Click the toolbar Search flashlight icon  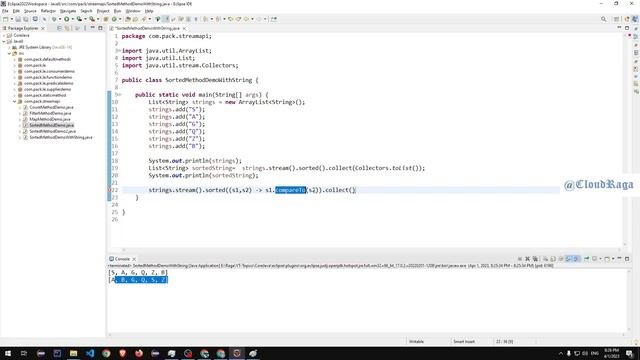(144, 19)
